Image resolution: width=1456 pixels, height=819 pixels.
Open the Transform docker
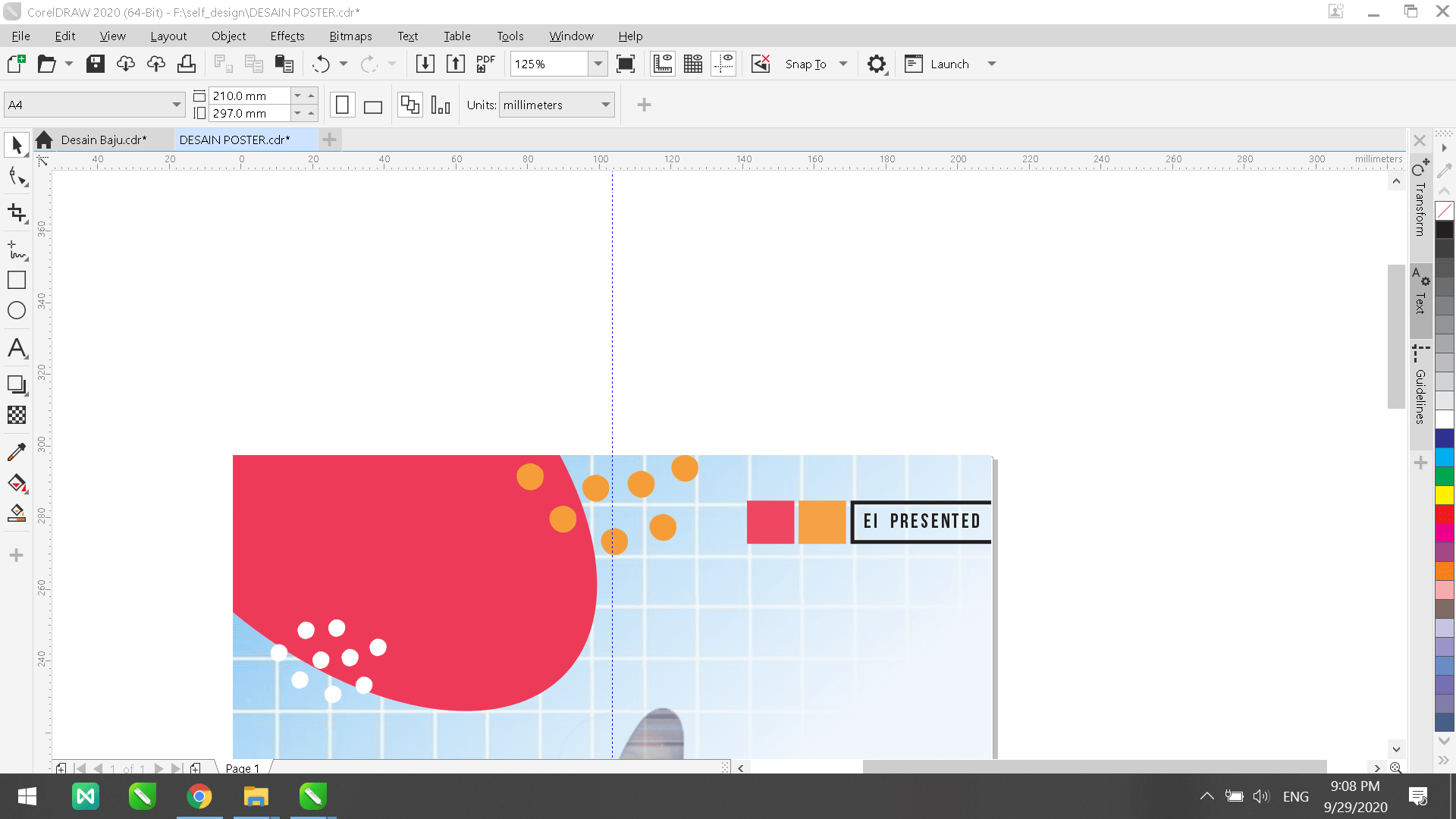pos(1420,197)
